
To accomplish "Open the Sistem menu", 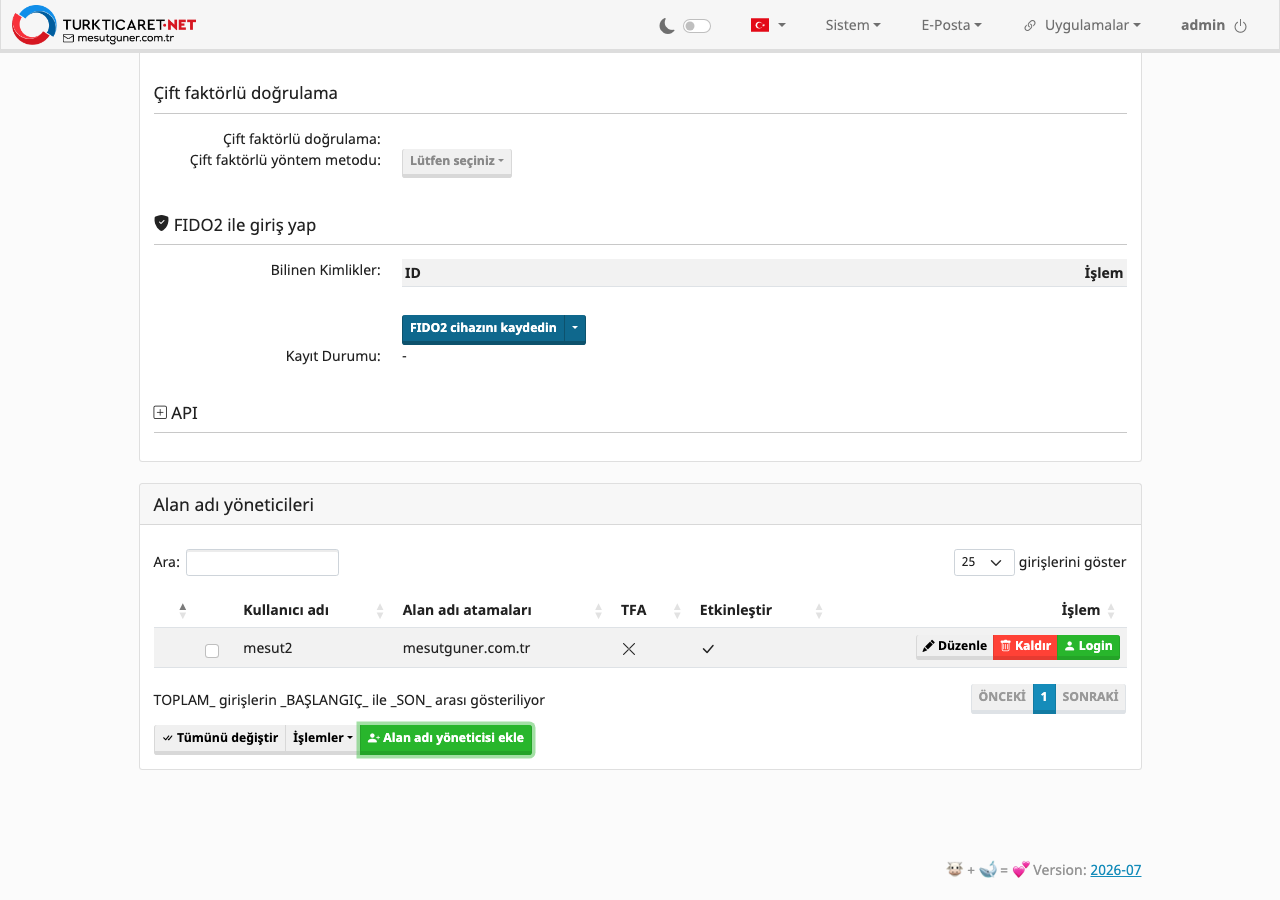I will point(853,25).
